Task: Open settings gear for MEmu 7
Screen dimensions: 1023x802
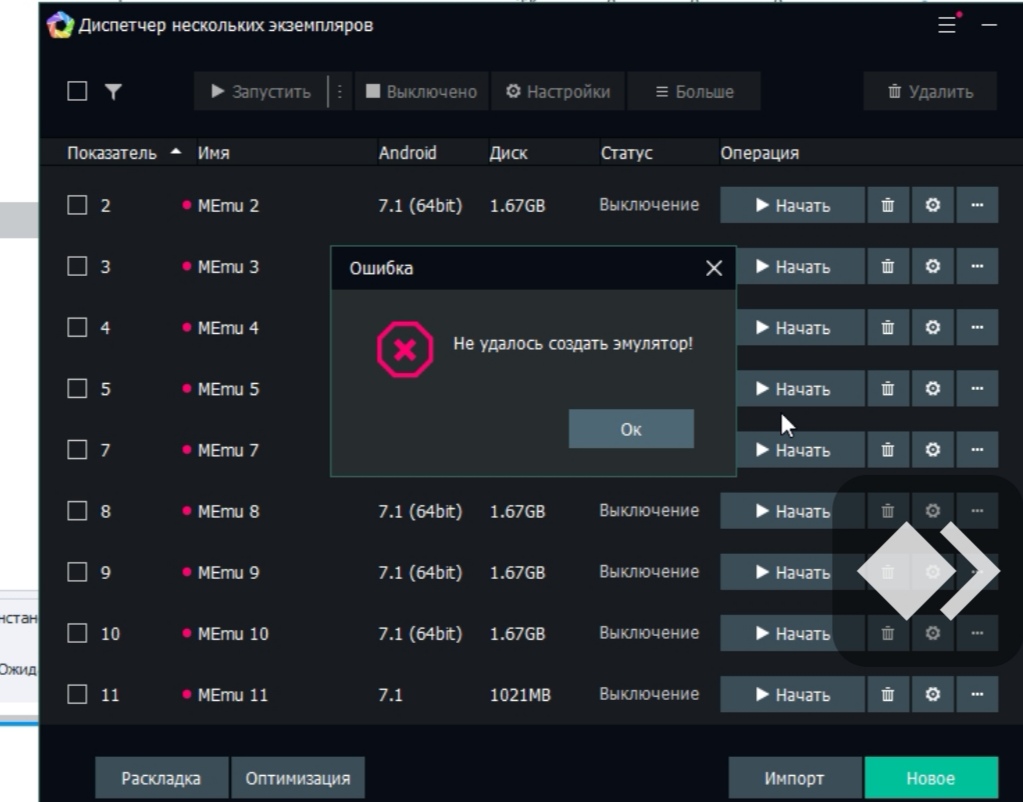Action: tap(932, 450)
